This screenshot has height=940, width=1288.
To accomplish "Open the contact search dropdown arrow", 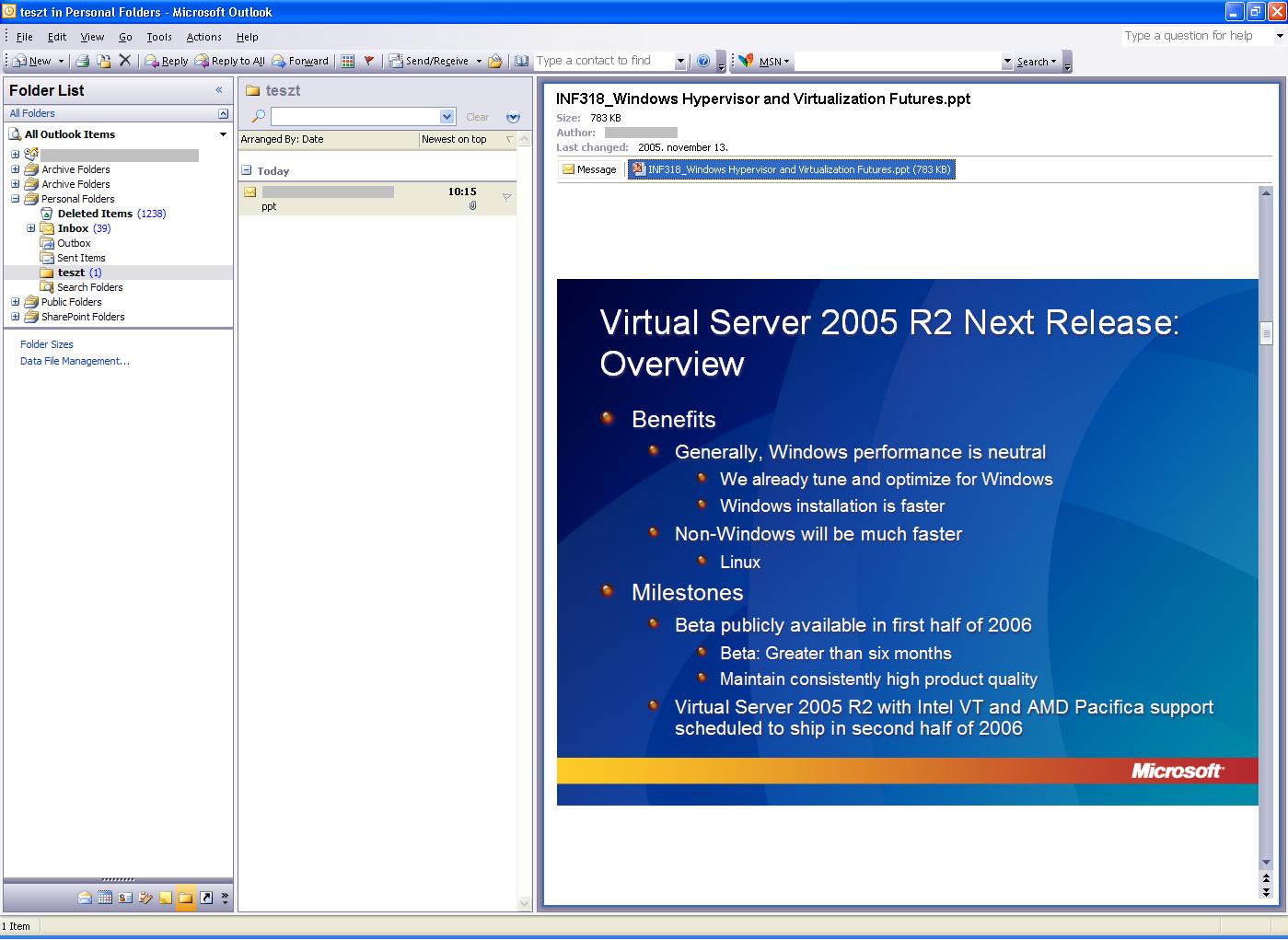I will (x=680, y=61).
